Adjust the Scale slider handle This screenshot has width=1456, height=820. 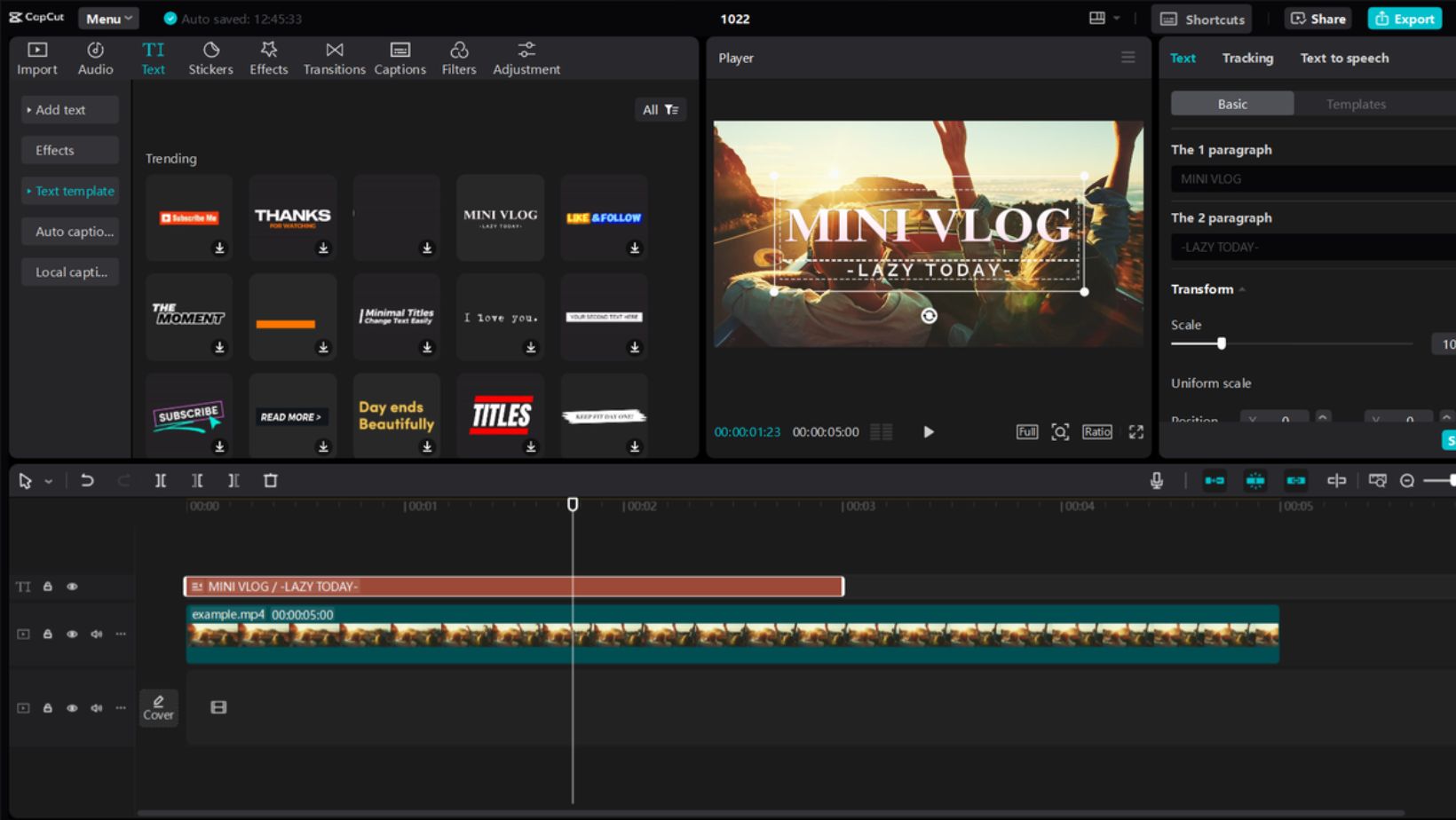click(1222, 343)
